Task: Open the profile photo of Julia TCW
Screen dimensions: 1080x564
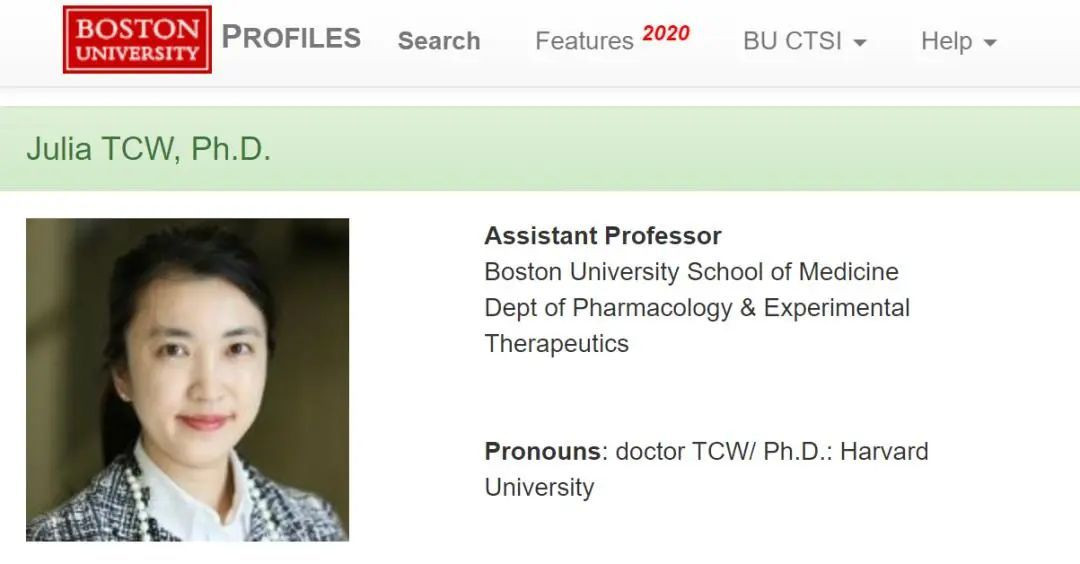Action: [187, 379]
